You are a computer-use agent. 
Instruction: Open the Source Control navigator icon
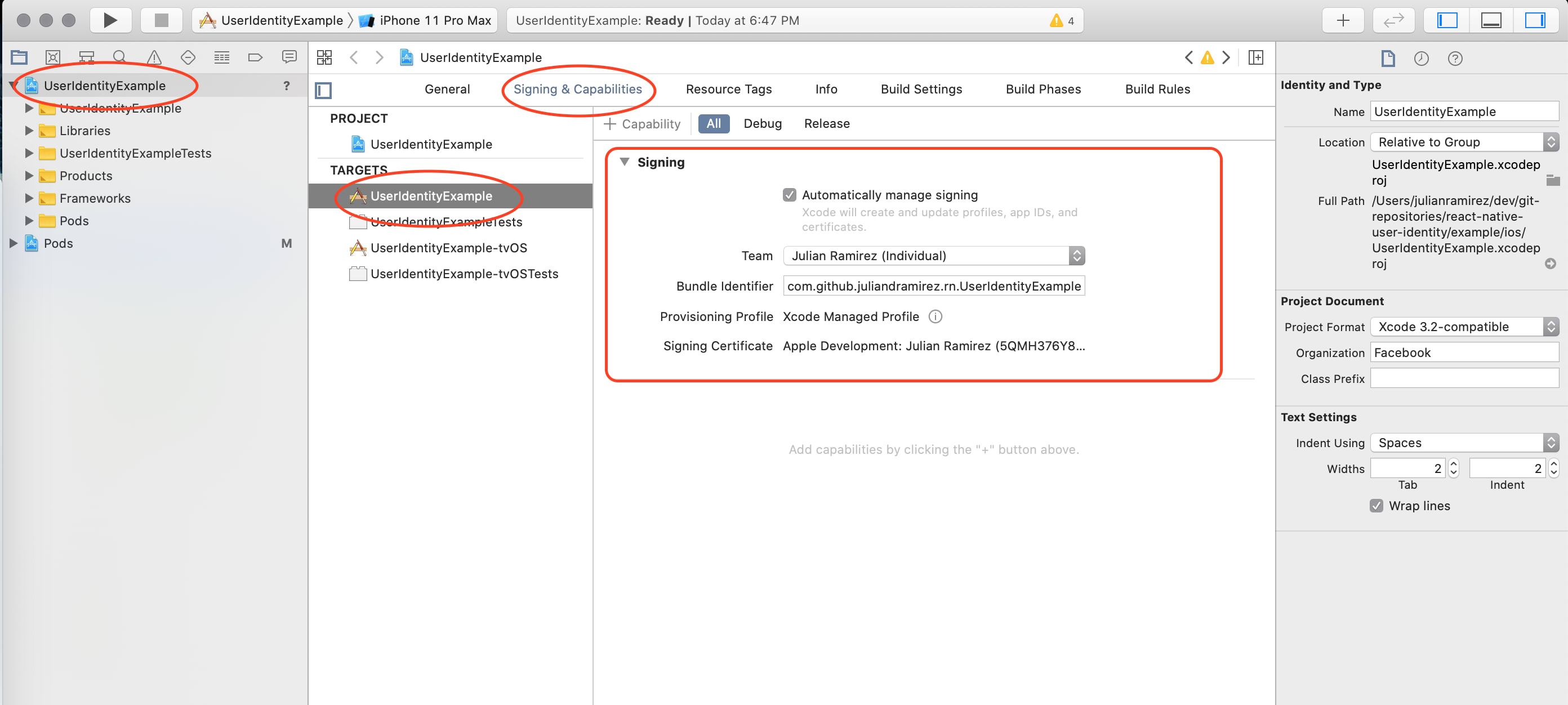pyautogui.click(x=53, y=57)
